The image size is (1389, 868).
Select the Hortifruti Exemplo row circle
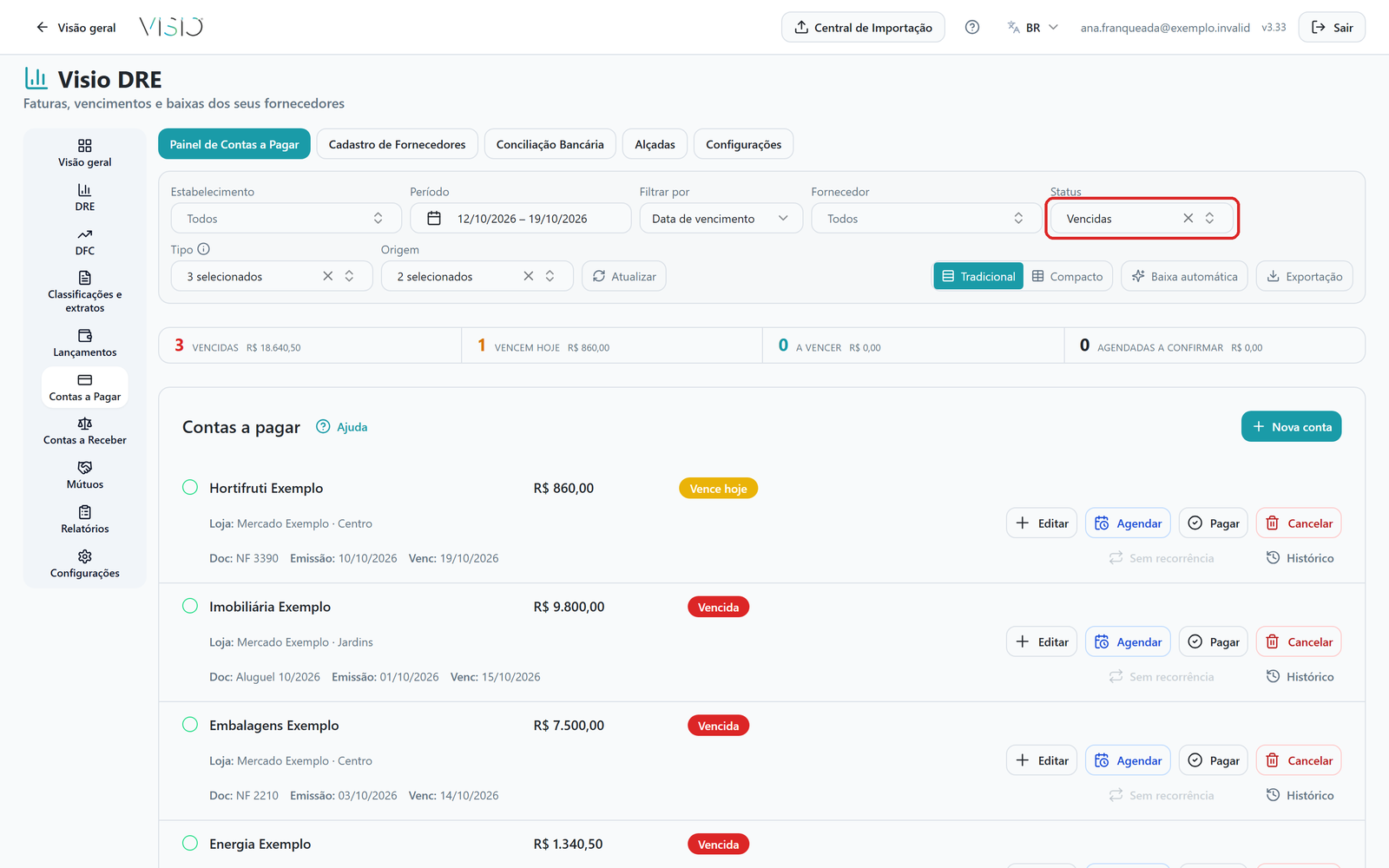point(190,487)
